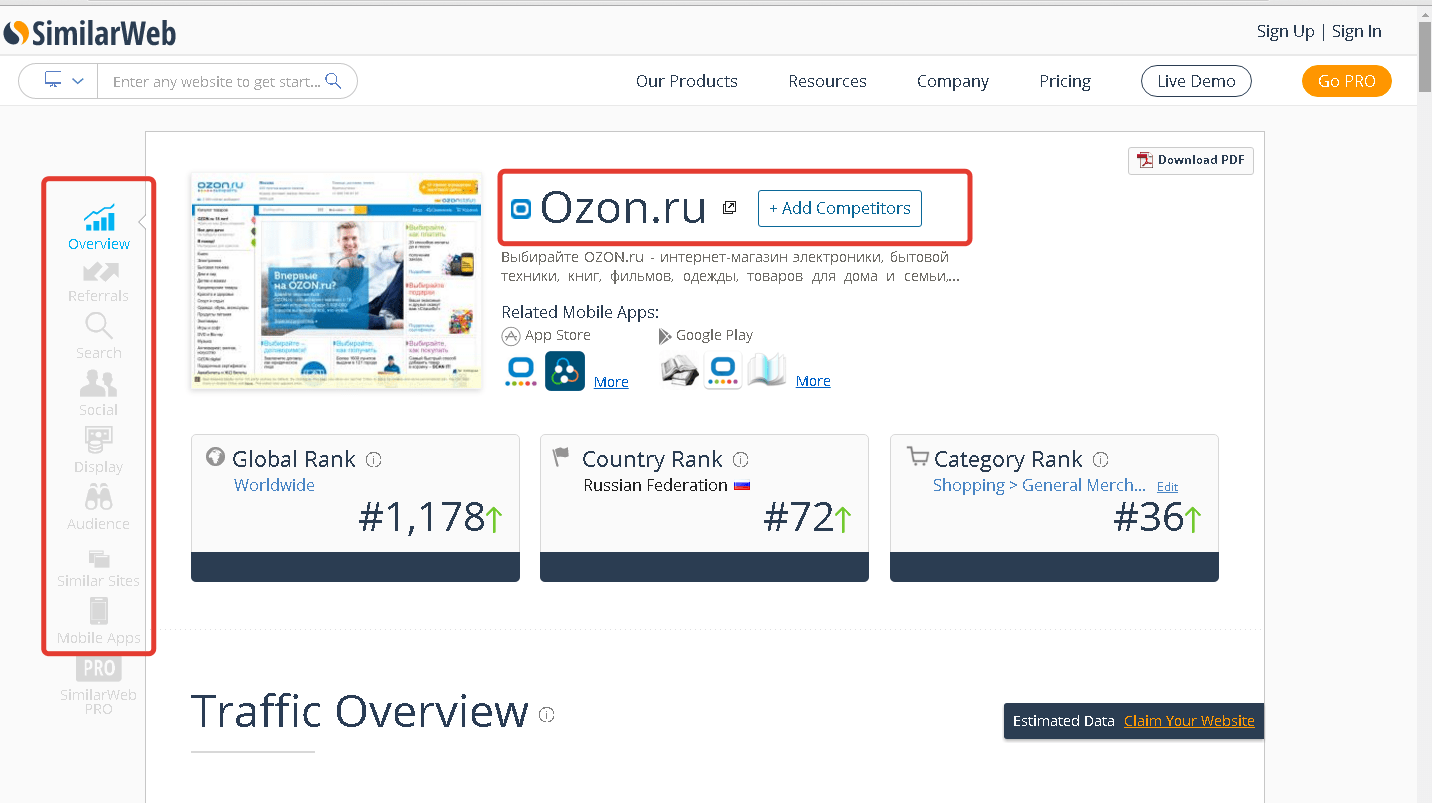Go to the Social sidebar section
This screenshot has height=803, width=1432.
pyautogui.click(x=99, y=392)
